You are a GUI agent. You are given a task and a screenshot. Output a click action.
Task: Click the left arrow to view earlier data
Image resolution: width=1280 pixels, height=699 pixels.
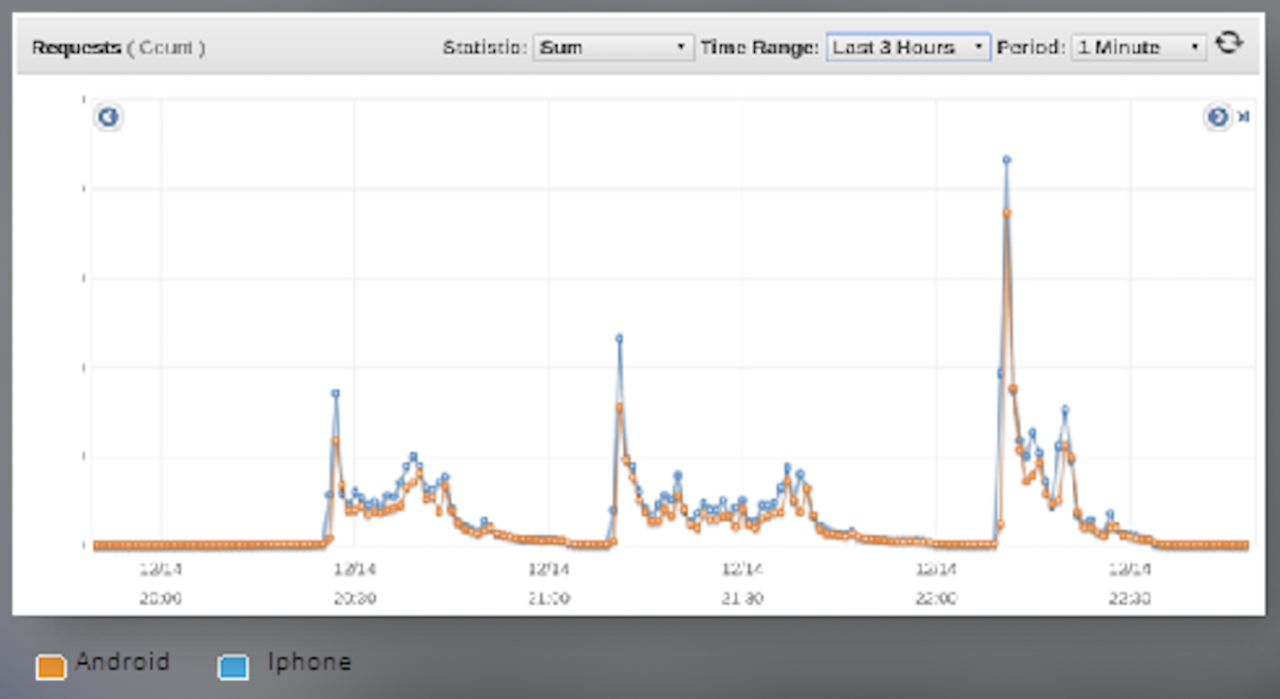tap(108, 118)
